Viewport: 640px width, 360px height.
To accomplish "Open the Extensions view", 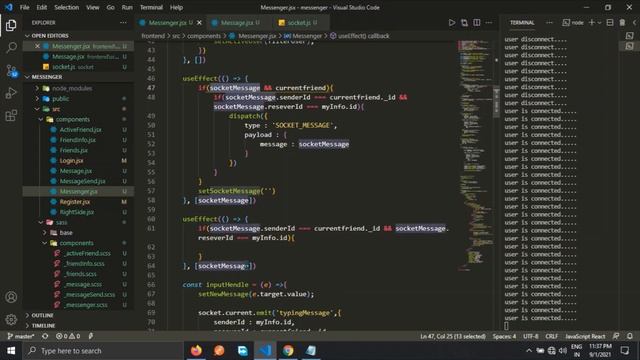I will click(11, 116).
